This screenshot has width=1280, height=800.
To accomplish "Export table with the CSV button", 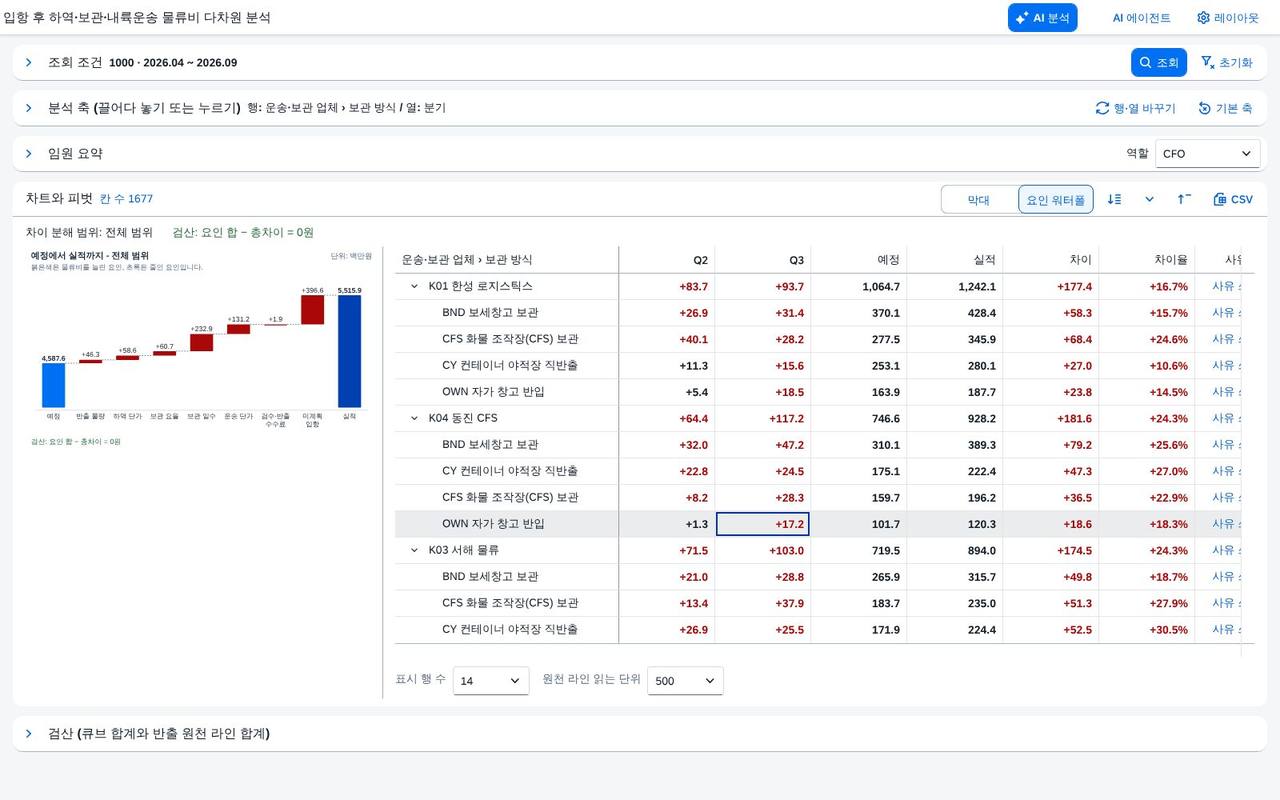I will pos(1233,199).
